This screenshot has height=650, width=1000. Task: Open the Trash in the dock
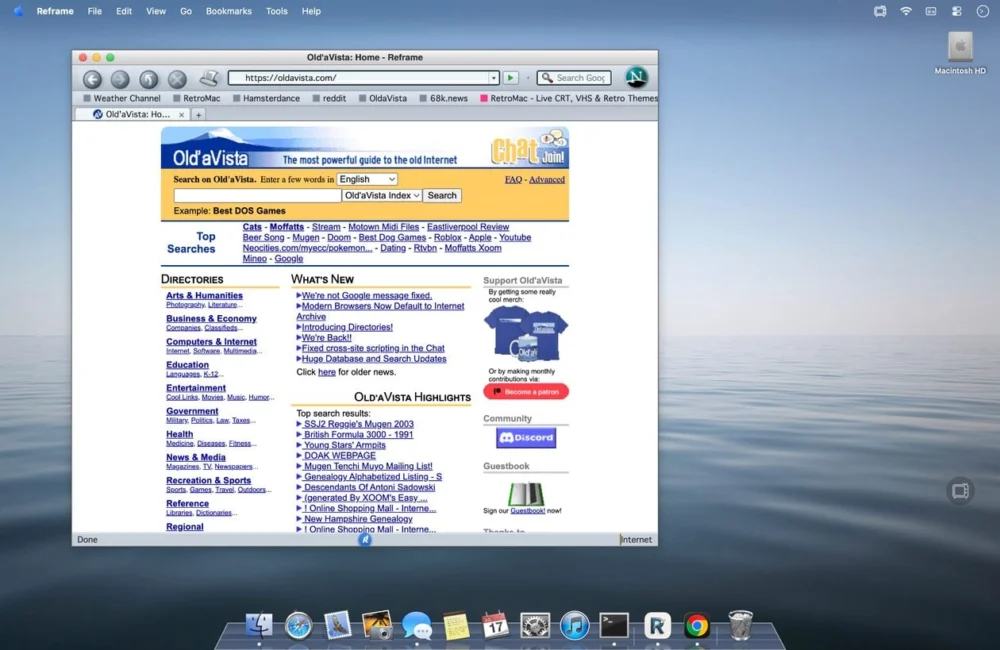click(740, 624)
